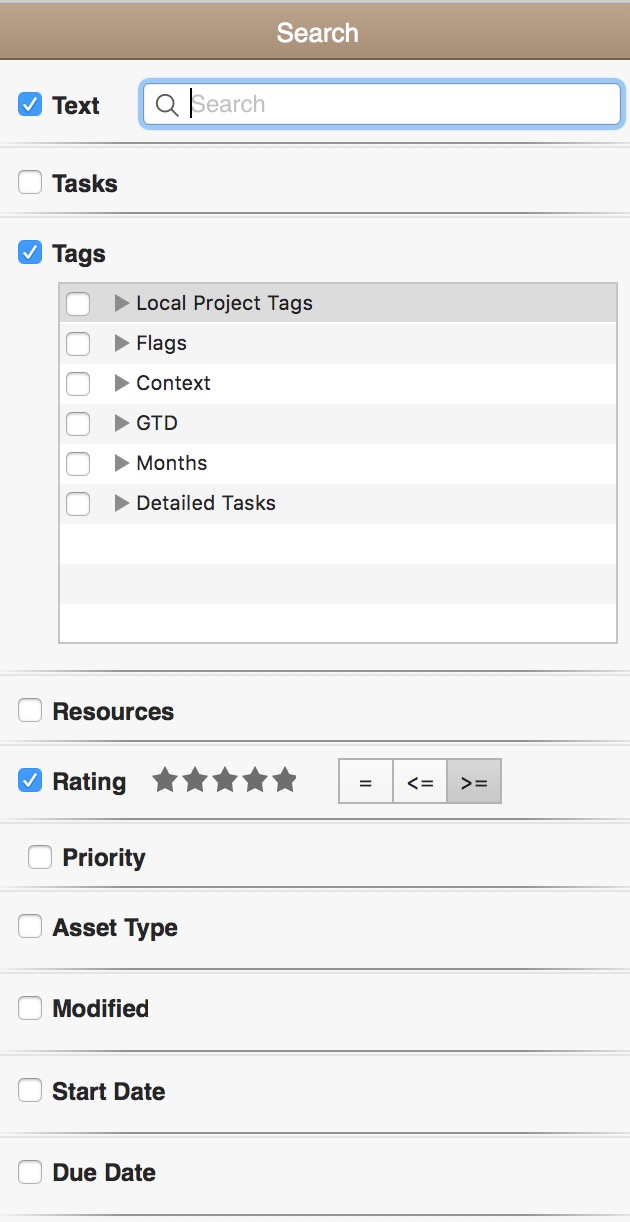Click into the Search text field
This screenshot has height=1222, width=630.
(382, 104)
